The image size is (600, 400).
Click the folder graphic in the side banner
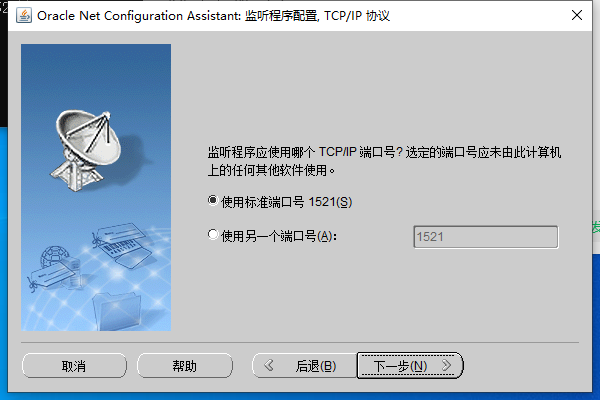[x=117, y=311]
